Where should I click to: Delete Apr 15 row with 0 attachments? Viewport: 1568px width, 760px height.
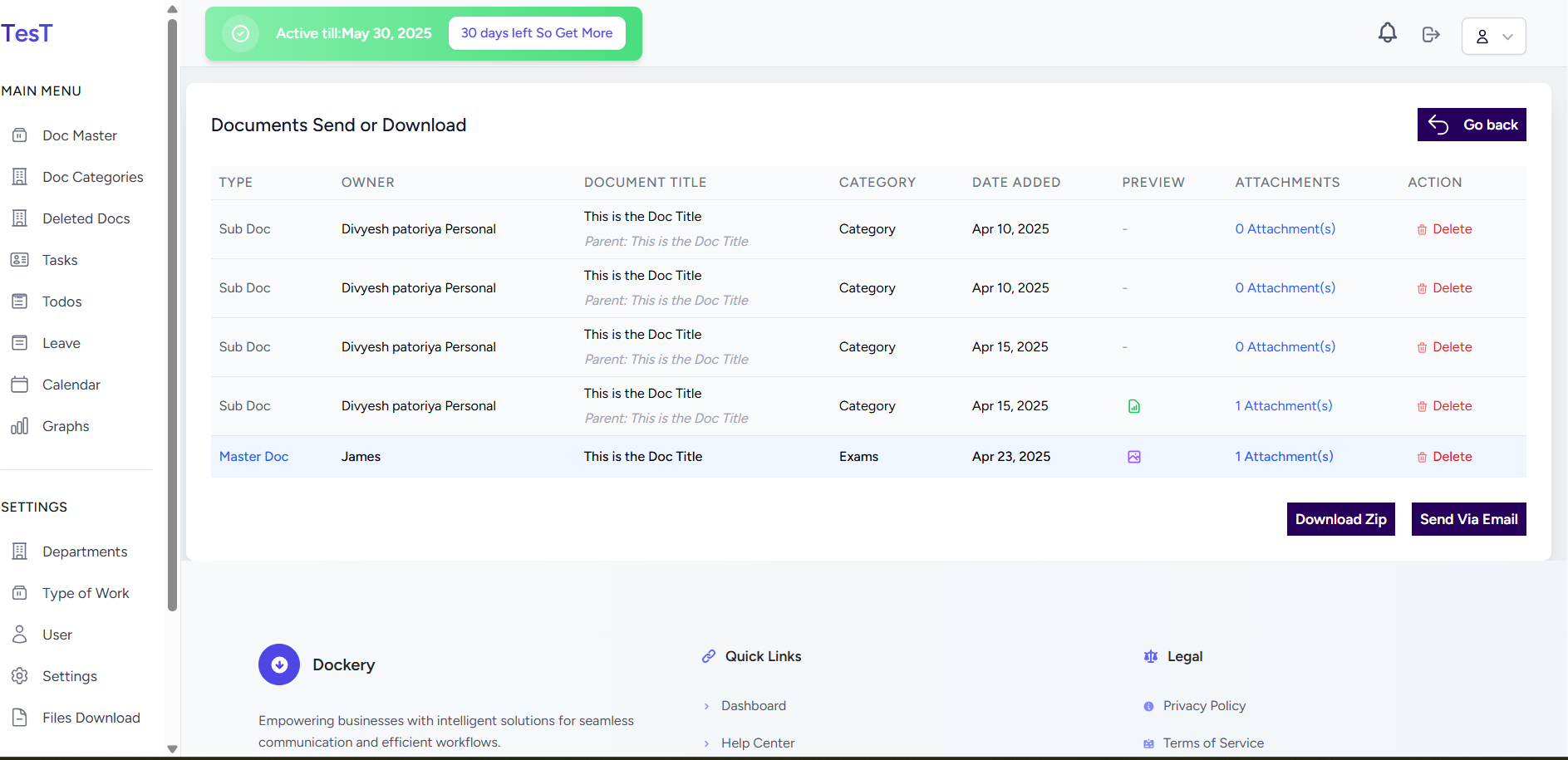(x=1444, y=347)
